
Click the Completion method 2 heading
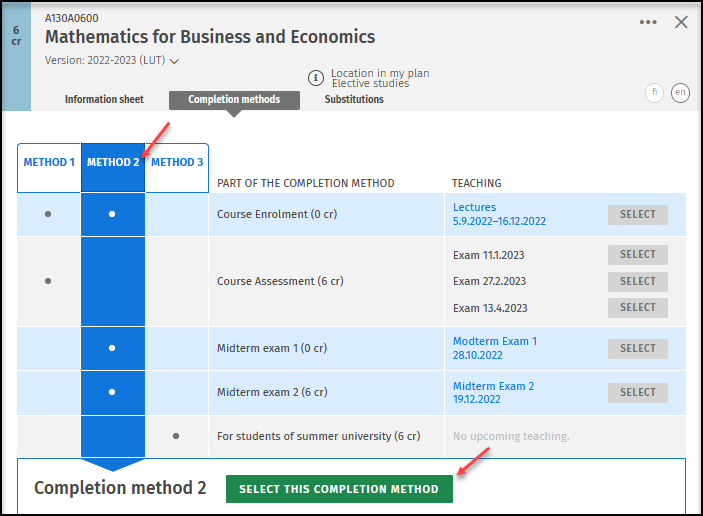coord(120,488)
